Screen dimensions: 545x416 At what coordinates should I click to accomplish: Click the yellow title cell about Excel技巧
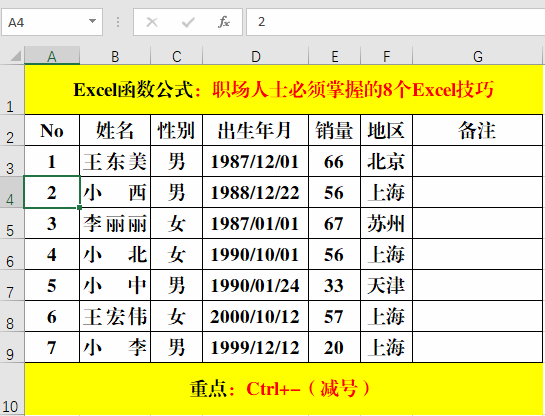tap(284, 90)
